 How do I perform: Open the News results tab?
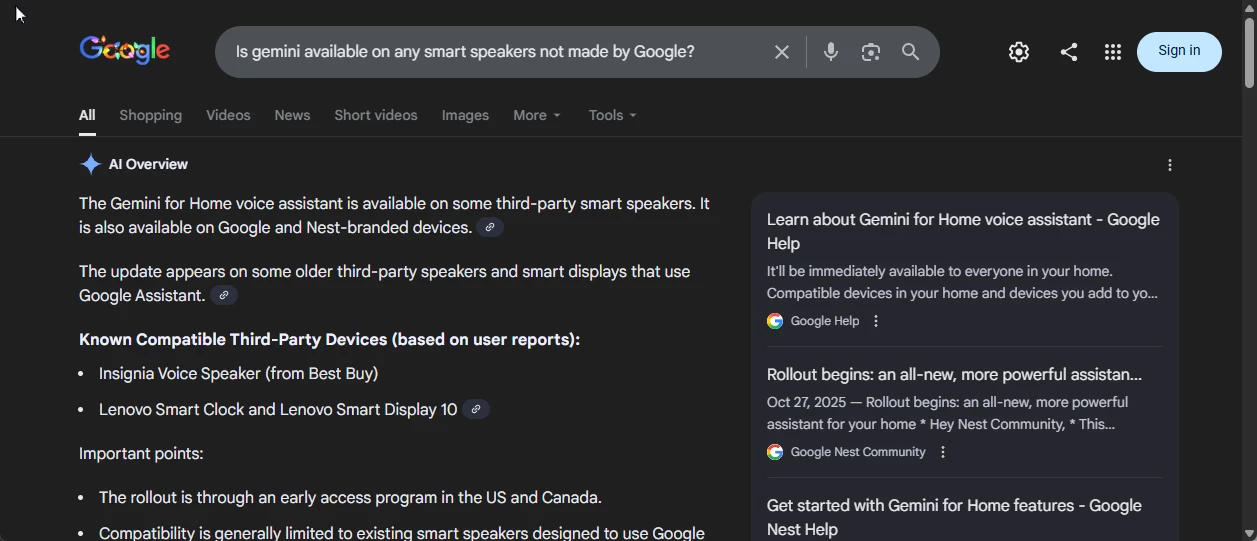coord(292,115)
